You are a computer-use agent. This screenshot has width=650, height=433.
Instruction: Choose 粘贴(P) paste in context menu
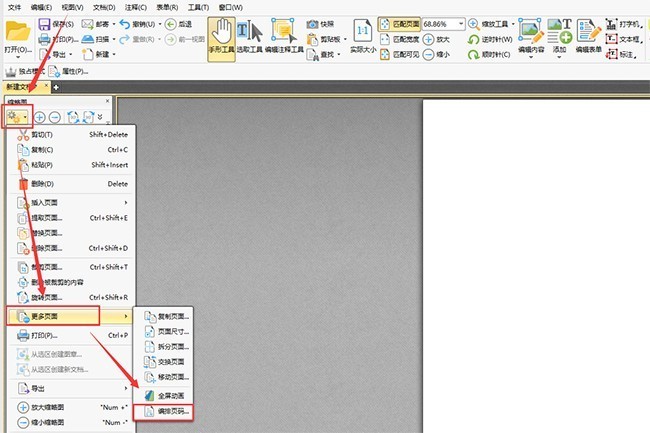coord(71,165)
